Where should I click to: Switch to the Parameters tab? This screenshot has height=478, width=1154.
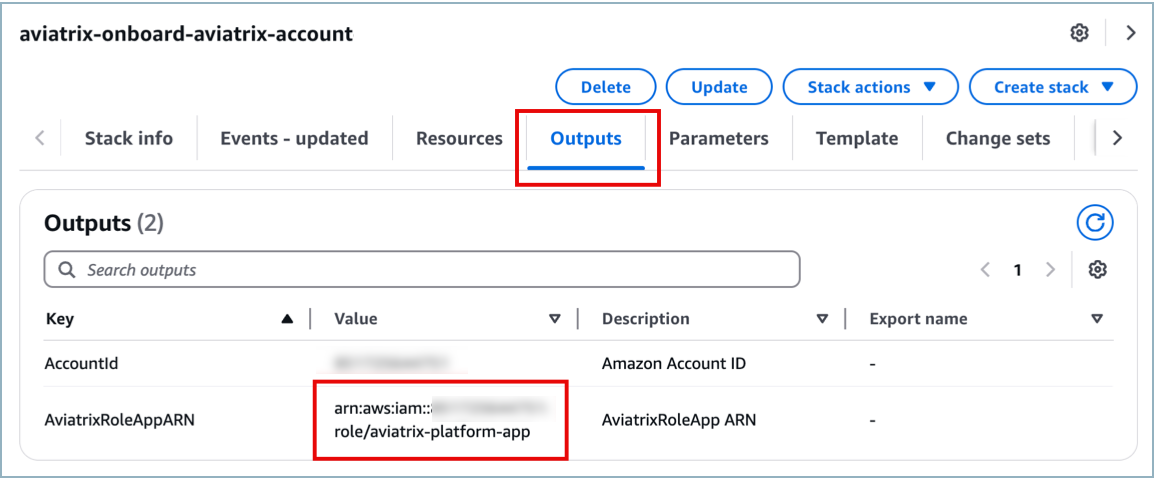pyautogui.click(x=718, y=139)
